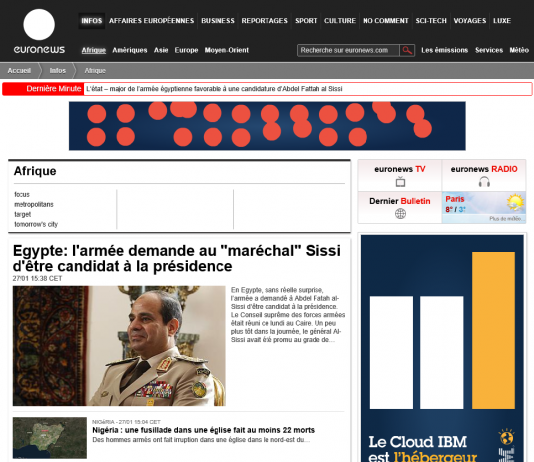This screenshot has width=534, height=462.
Task: Open the INFOS menu tab
Action: click(x=92, y=21)
